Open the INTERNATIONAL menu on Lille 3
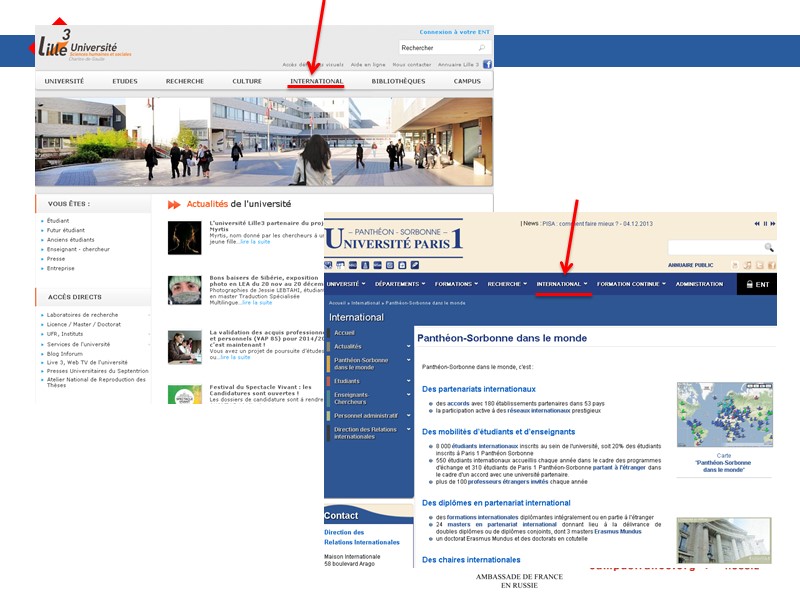Screen dimensions: 800x600 pos(316,81)
